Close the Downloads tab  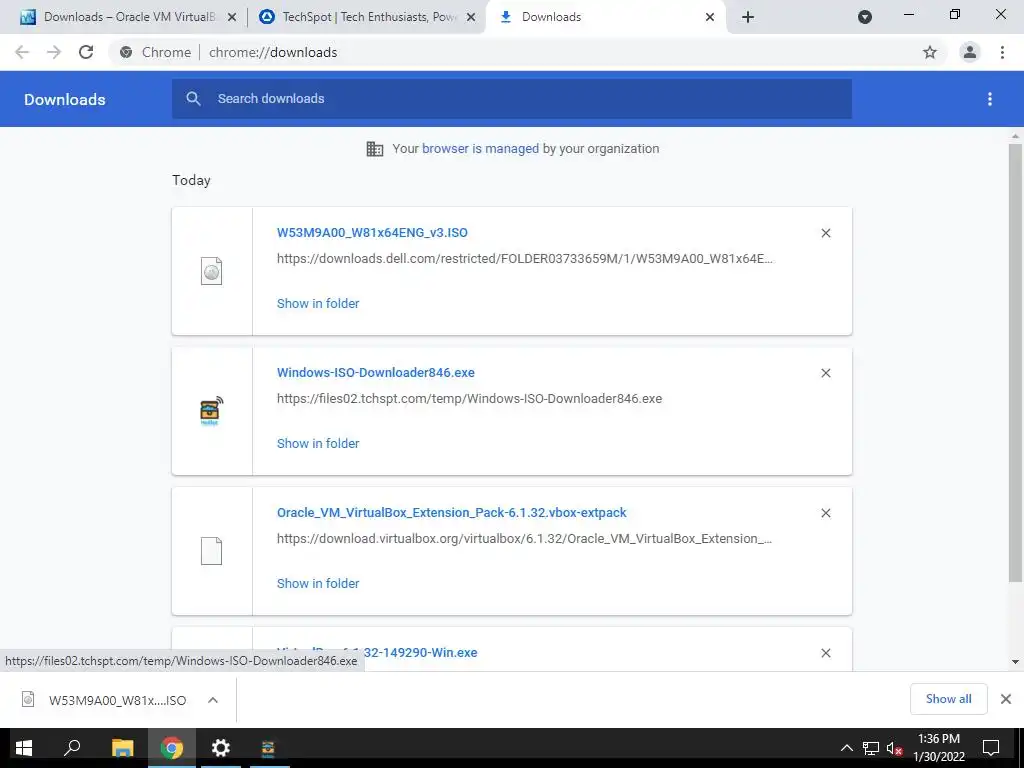tap(710, 17)
